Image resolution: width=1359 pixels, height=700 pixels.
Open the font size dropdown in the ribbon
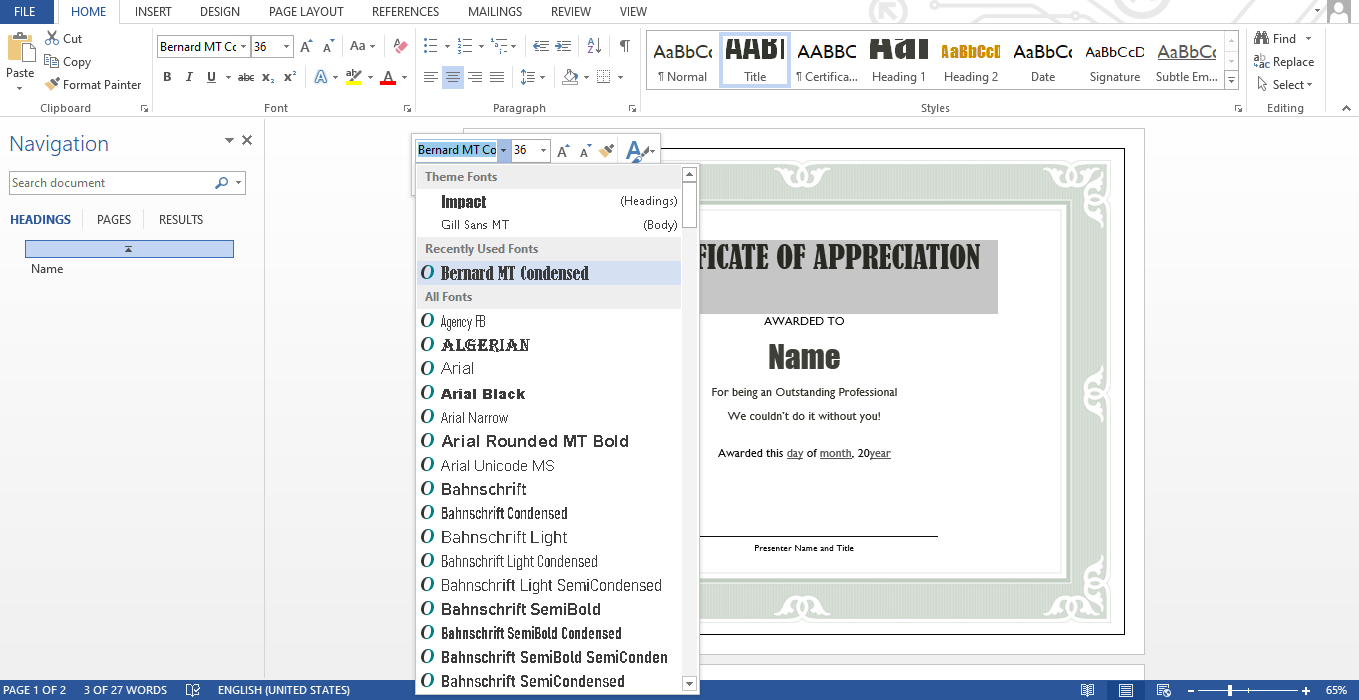click(287, 46)
